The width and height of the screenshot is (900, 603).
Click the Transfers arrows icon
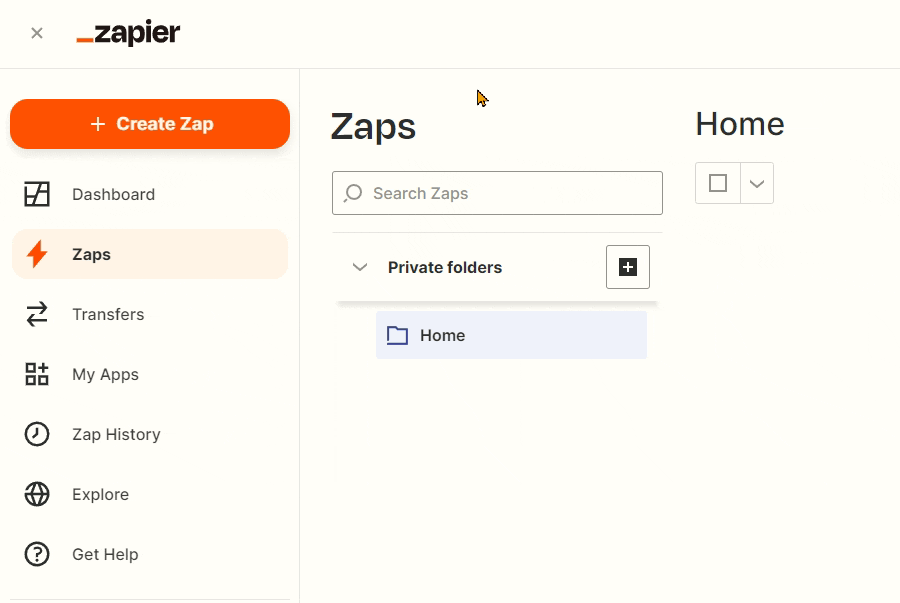[37, 314]
